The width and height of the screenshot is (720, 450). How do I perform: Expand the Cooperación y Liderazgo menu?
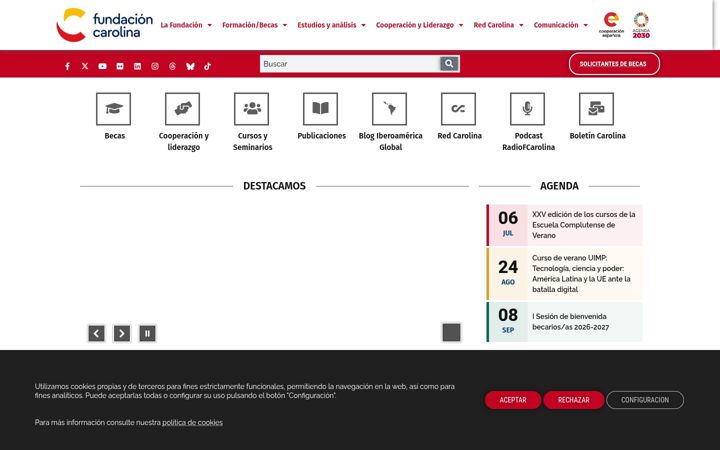(x=419, y=25)
